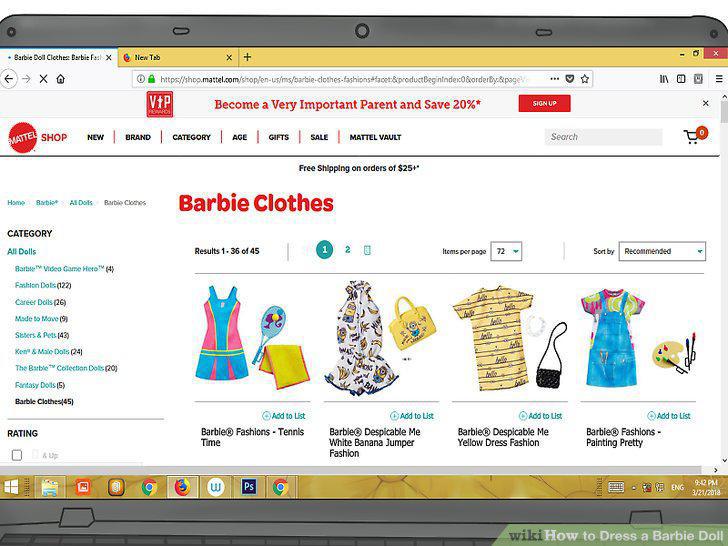Viewport: 728px width, 546px height.
Task: Stop loading the page with X button
Action: (44, 79)
